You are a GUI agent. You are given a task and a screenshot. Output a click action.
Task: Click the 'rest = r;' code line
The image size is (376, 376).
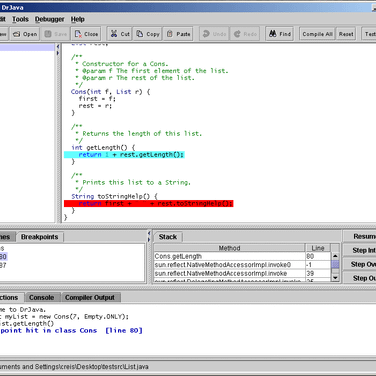click(x=95, y=106)
